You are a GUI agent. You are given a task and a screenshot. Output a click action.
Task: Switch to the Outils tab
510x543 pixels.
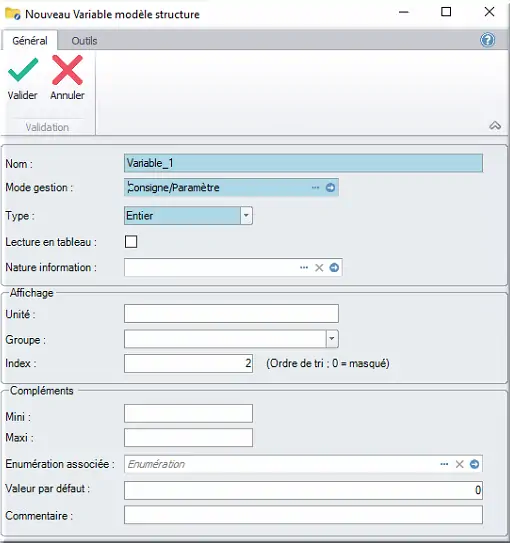coord(84,41)
